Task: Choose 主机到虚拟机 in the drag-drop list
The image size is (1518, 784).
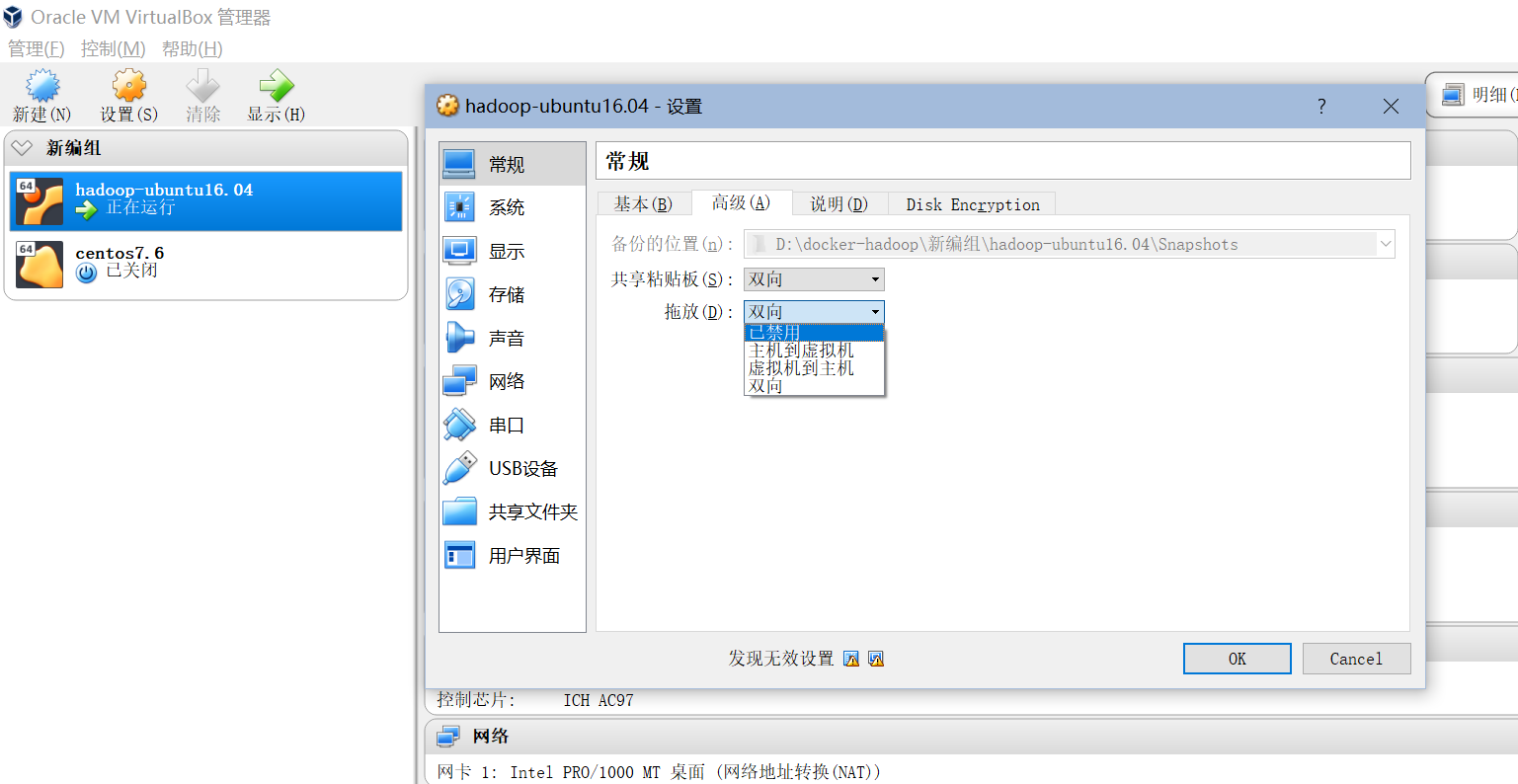Action: click(814, 351)
